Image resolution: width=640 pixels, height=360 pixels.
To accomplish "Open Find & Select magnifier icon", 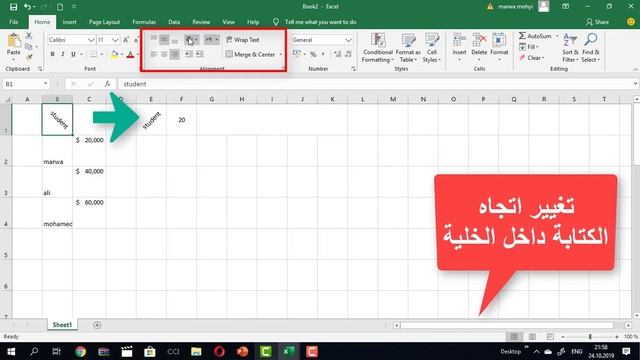I will tap(591, 40).
